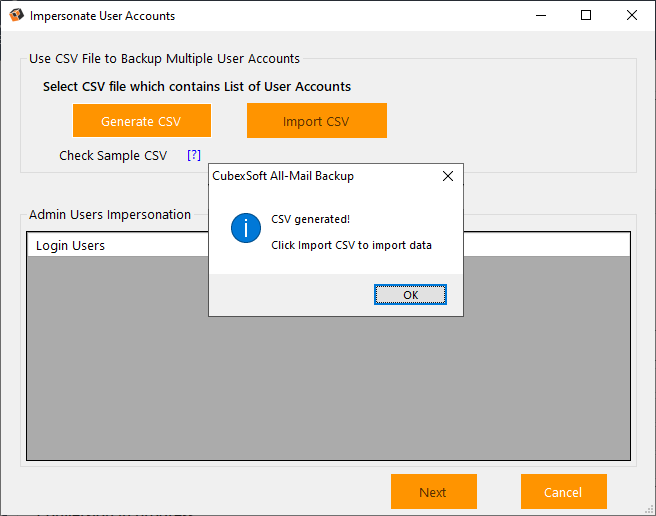Maximize the Impersonate User Accounts window
This screenshot has width=656, height=516.
[586, 15]
